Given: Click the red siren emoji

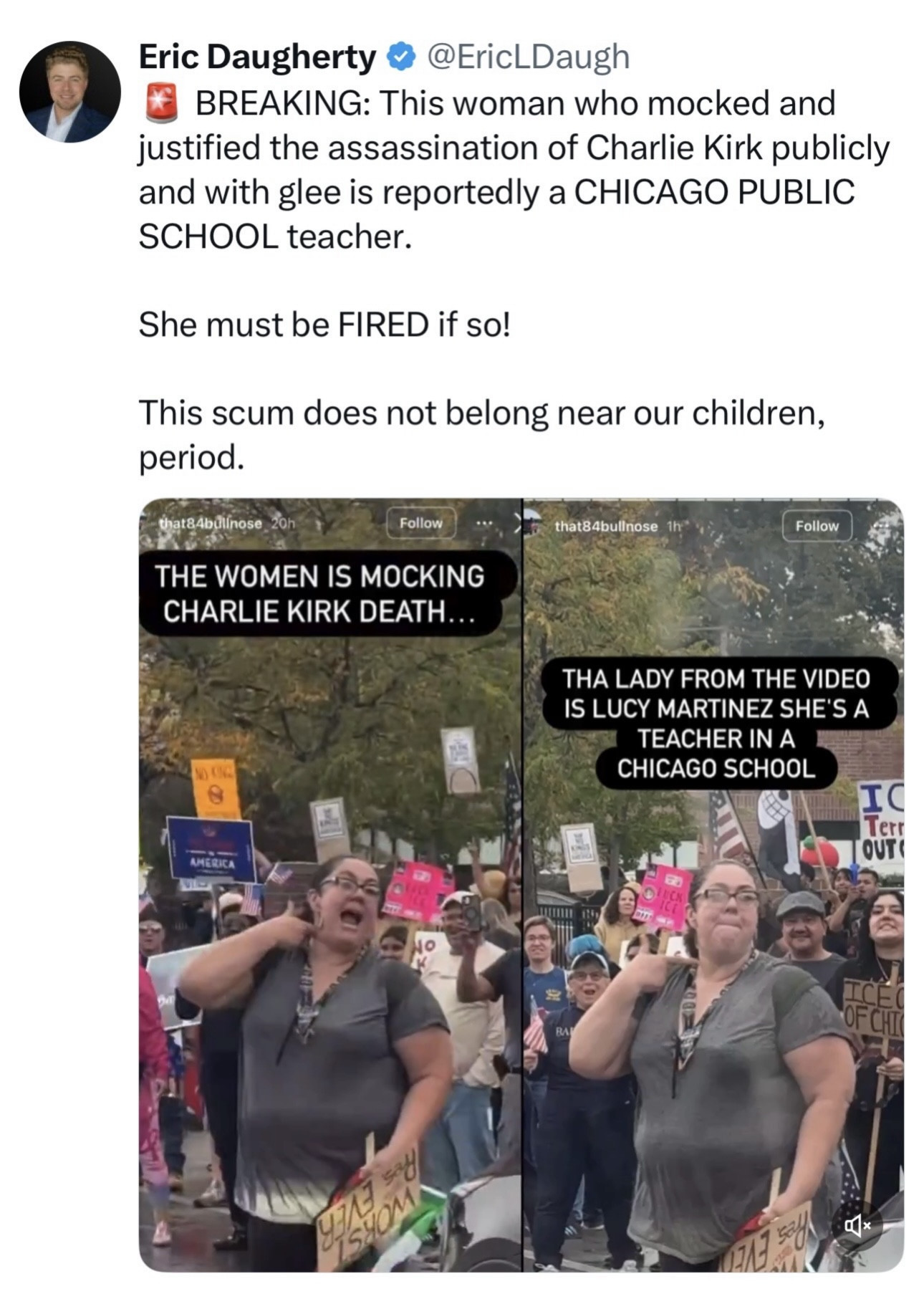Looking at the screenshot, I should coord(161,102).
